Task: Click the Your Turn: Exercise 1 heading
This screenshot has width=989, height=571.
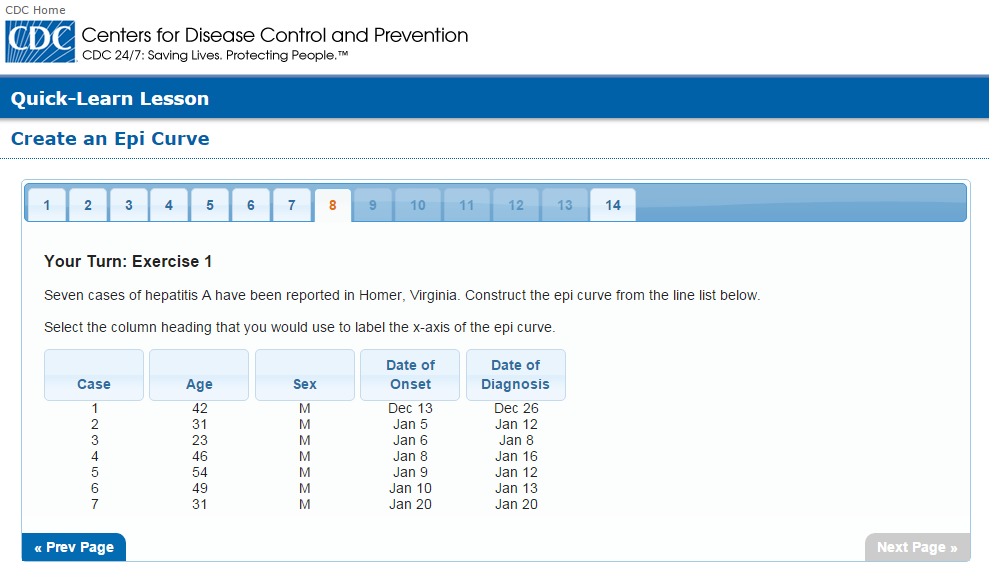Action: pos(128,261)
